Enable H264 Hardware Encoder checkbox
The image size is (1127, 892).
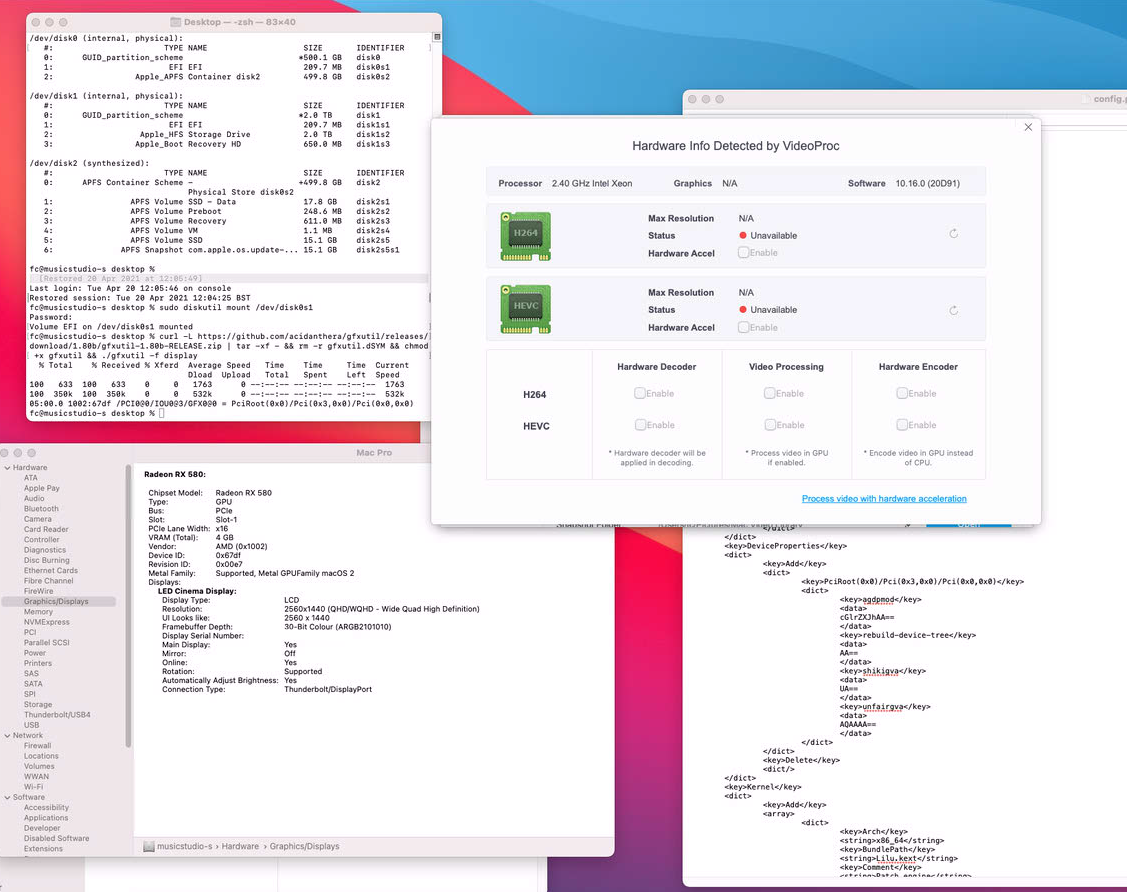[902, 393]
